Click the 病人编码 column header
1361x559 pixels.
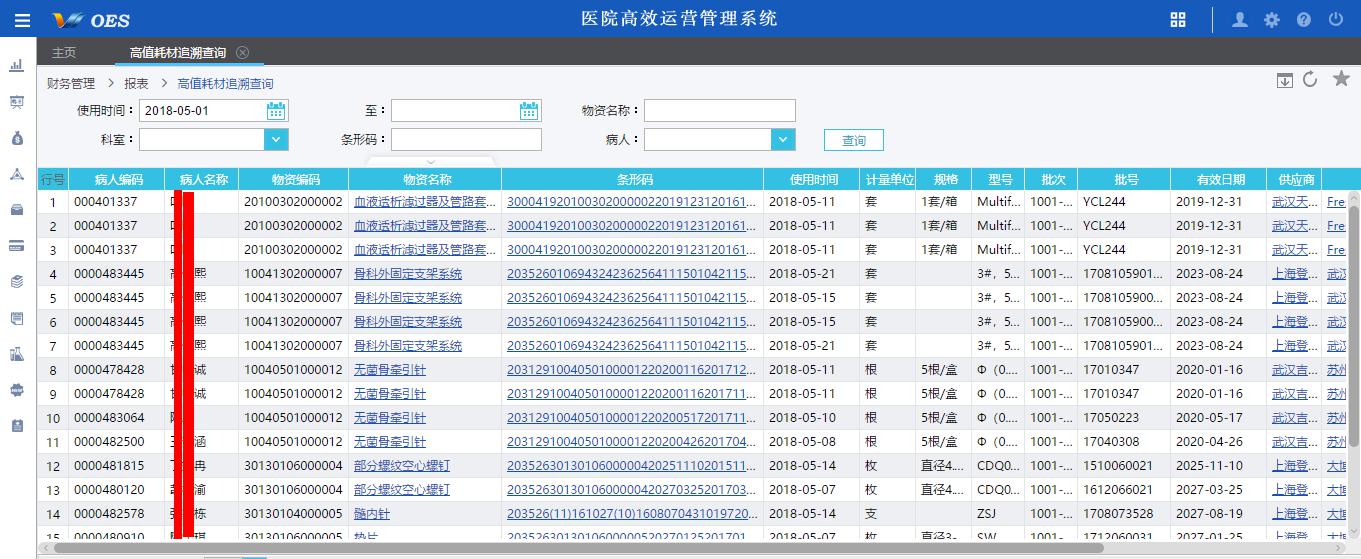119,180
